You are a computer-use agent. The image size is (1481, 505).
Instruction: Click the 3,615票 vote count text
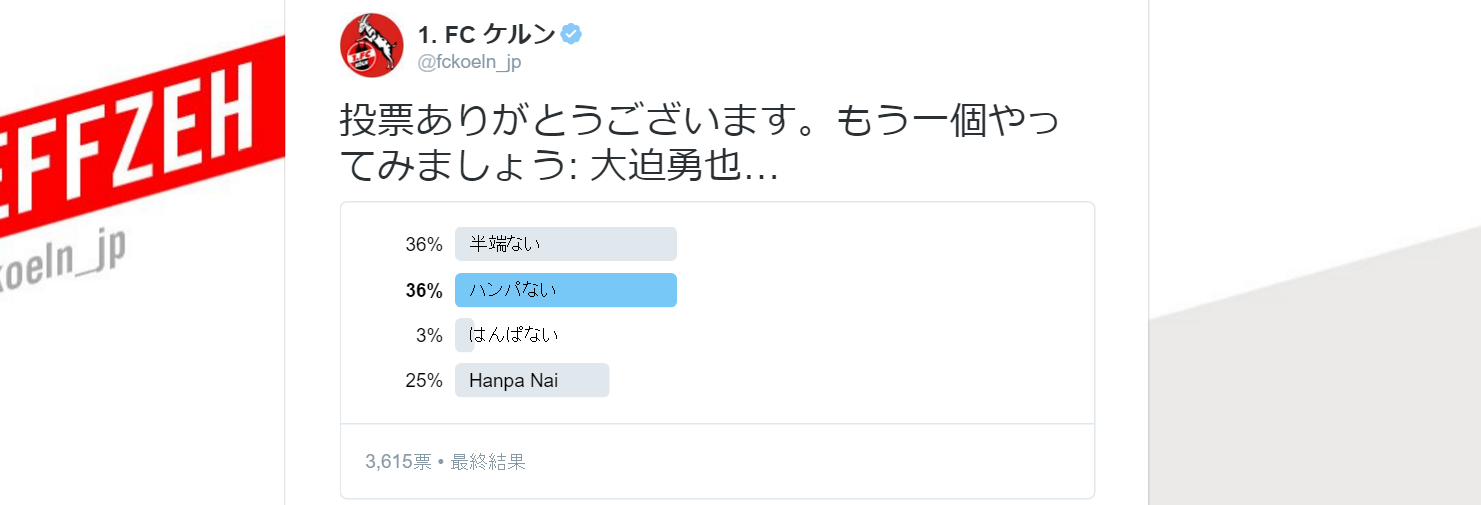[398, 462]
